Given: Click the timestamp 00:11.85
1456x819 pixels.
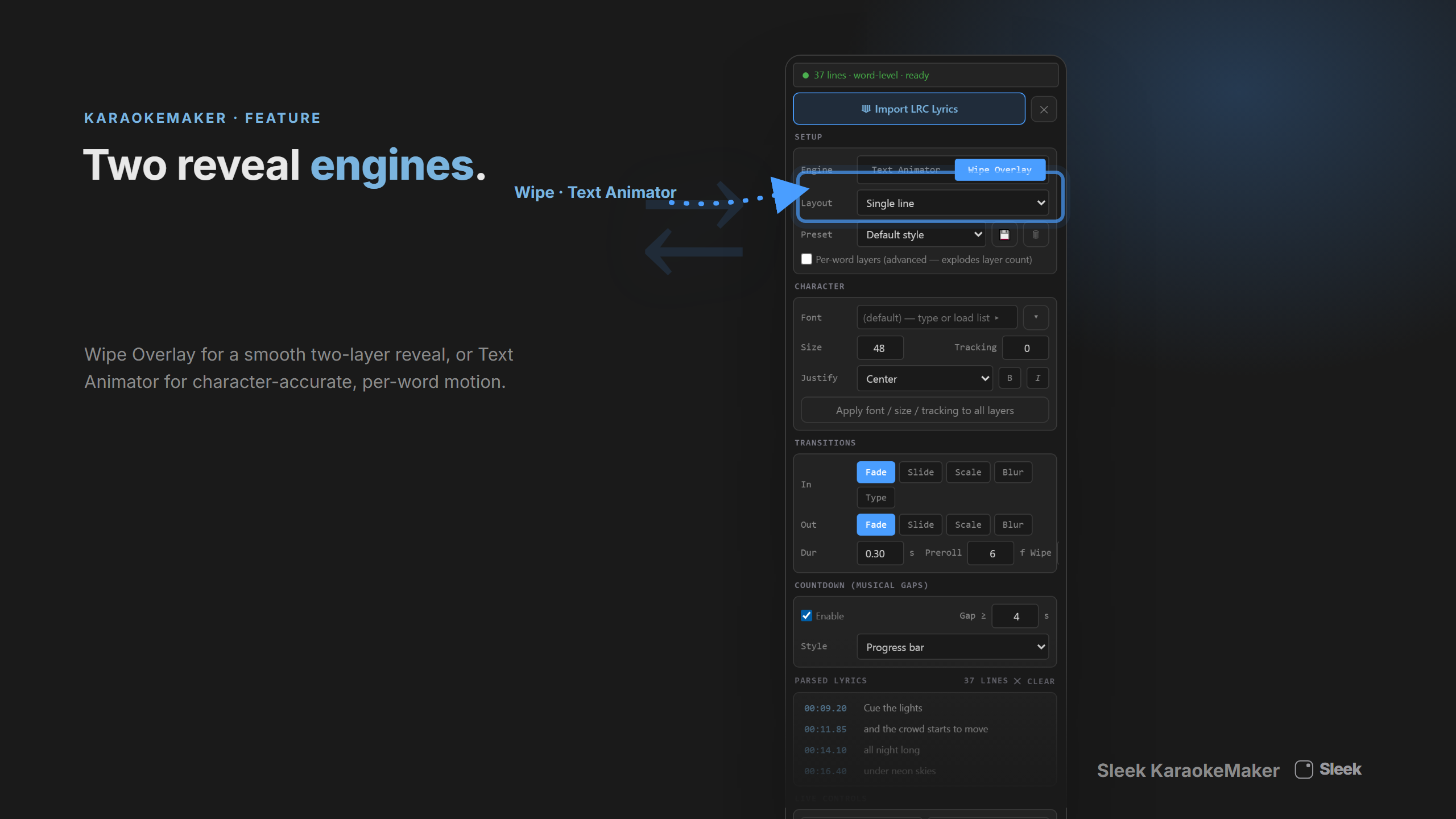Looking at the screenshot, I should click(825, 729).
